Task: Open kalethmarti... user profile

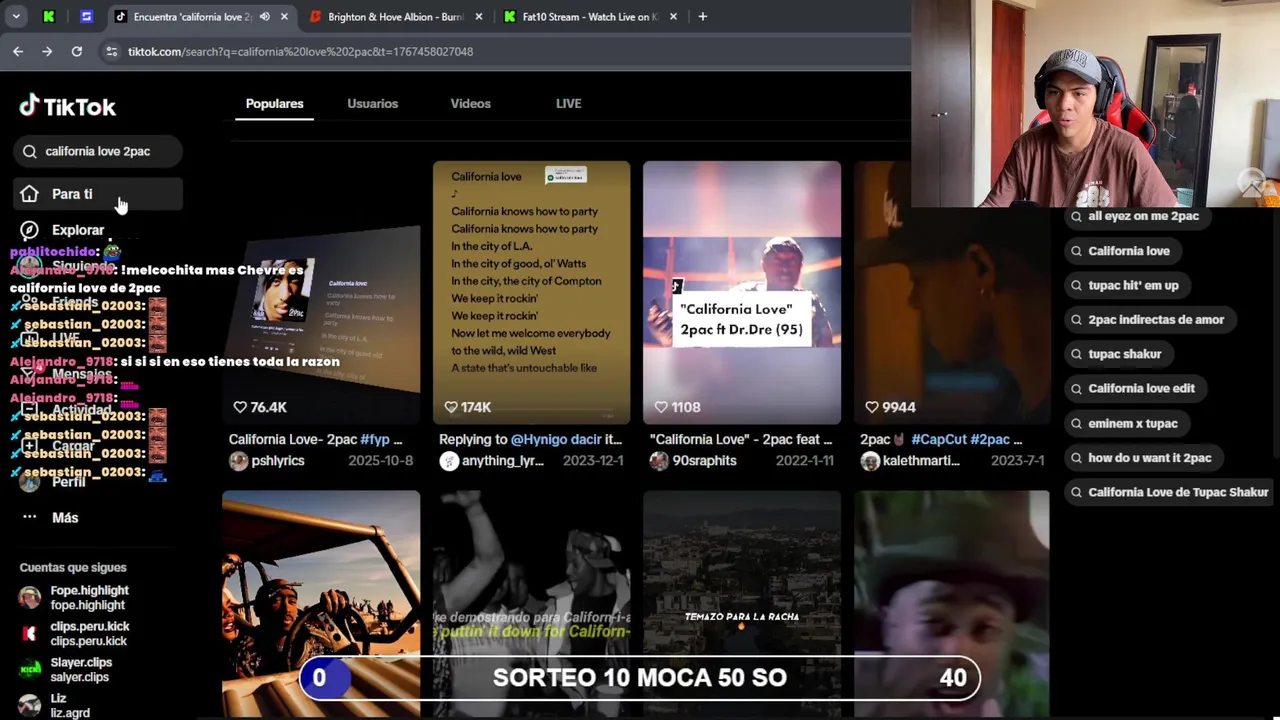Action: tap(922, 461)
